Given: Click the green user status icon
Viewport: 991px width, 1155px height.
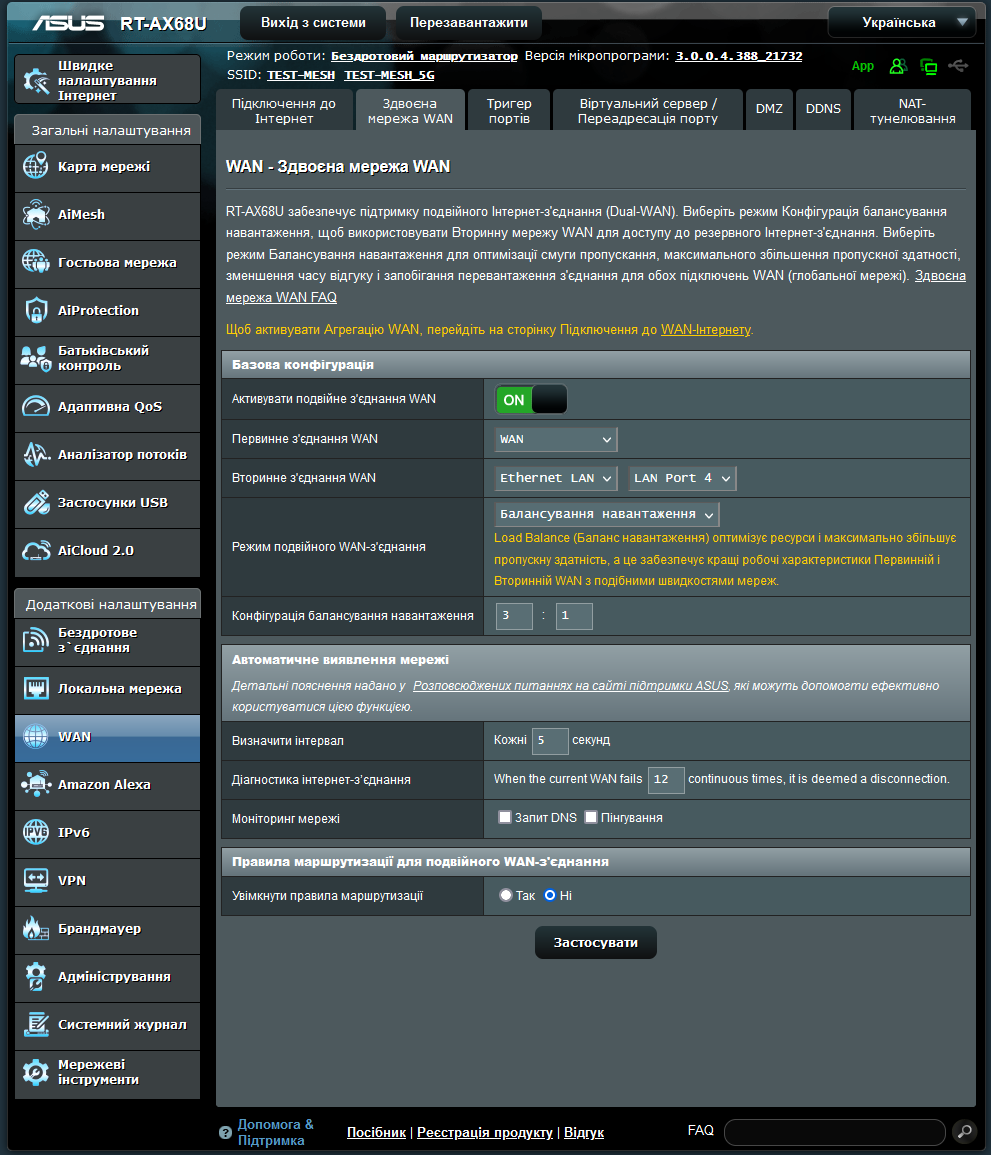Looking at the screenshot, I should coord(897,66).
